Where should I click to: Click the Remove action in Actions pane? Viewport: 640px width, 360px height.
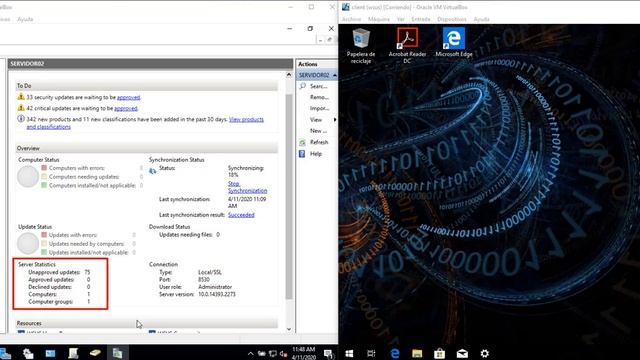pos(319,97)
